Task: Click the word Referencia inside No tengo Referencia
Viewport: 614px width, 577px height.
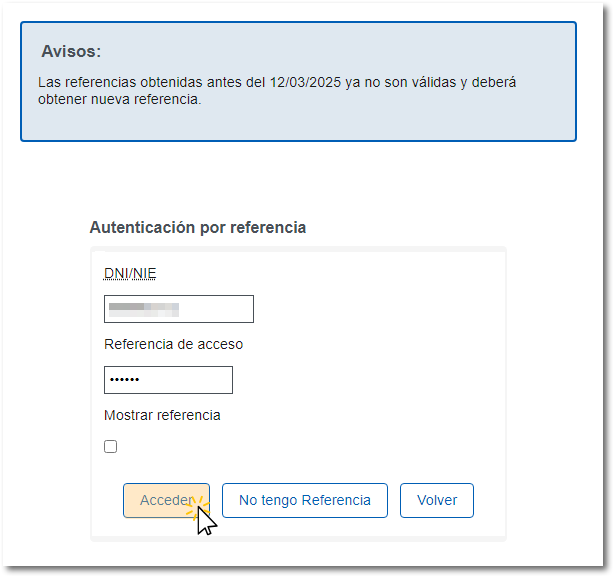Action: (336, 501)
